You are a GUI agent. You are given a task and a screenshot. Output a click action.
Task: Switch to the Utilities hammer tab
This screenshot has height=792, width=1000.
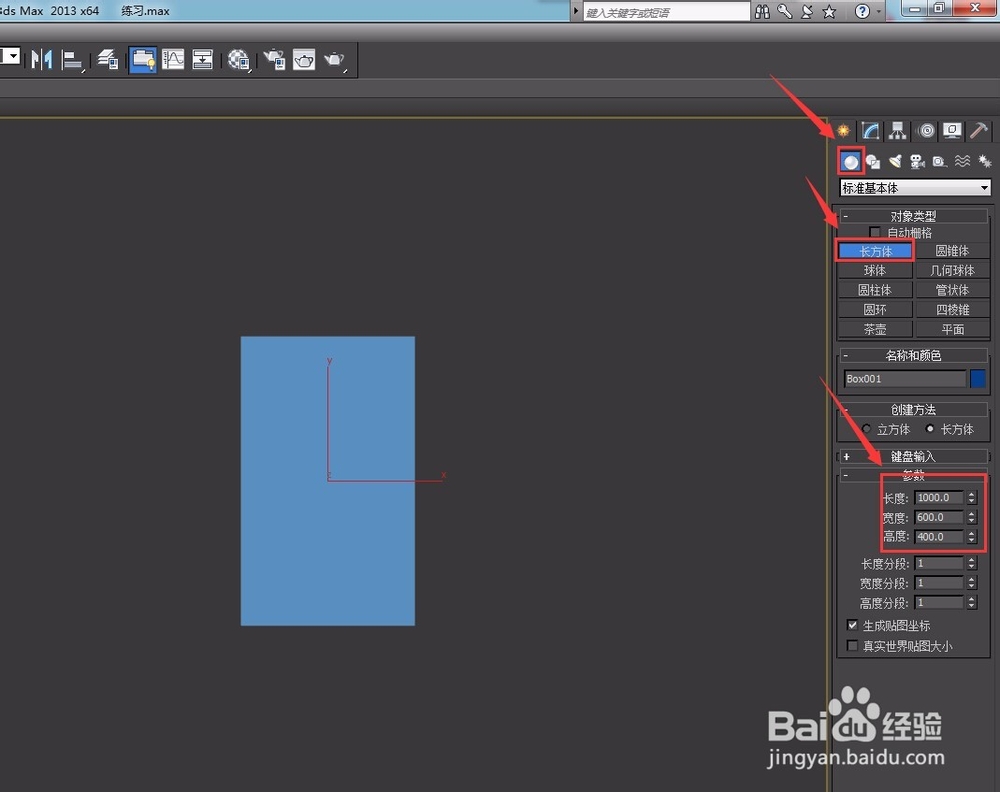pyautogui.click(x=979, y=131)
